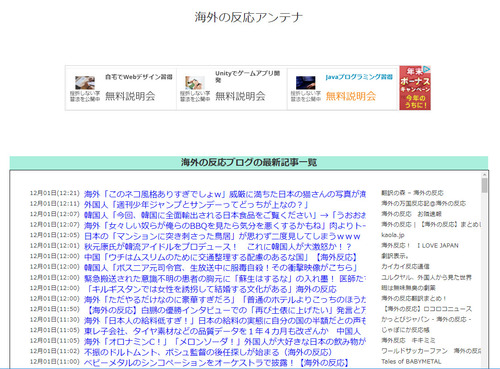Click the timestamp 12月01日(12:05)
The width and height of the screenshot is (500, 369).
[55, 235]
